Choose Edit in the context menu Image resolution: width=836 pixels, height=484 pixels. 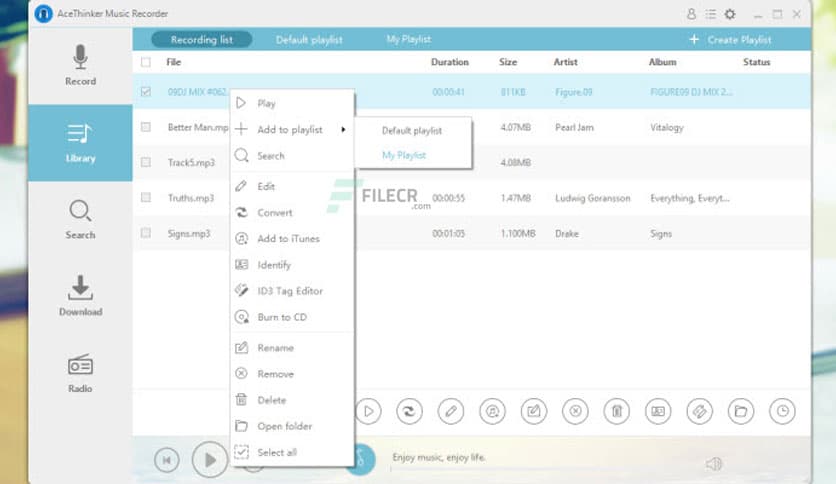tap(292, 186)
